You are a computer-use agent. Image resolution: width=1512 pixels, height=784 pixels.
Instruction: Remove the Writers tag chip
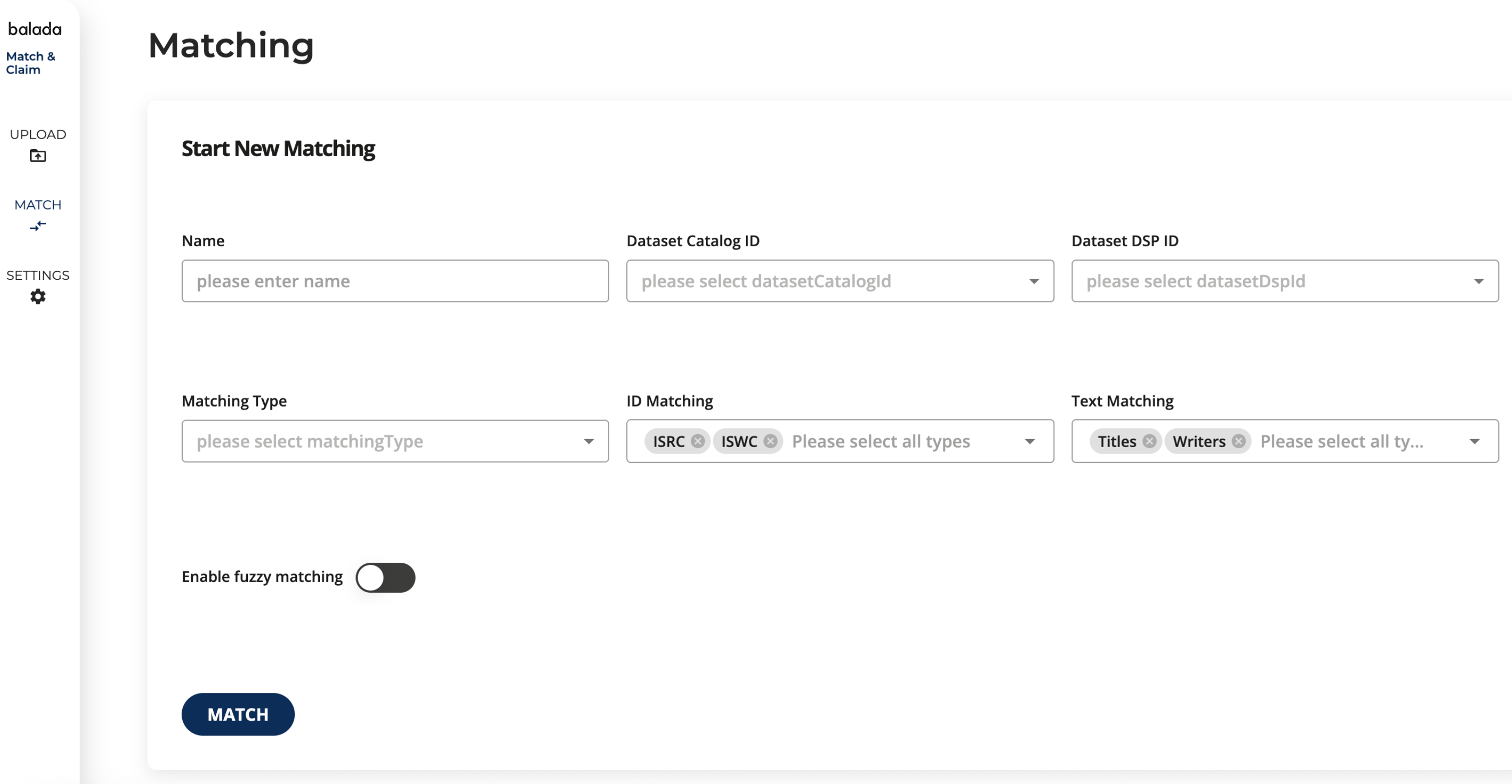pos(1239,441)
